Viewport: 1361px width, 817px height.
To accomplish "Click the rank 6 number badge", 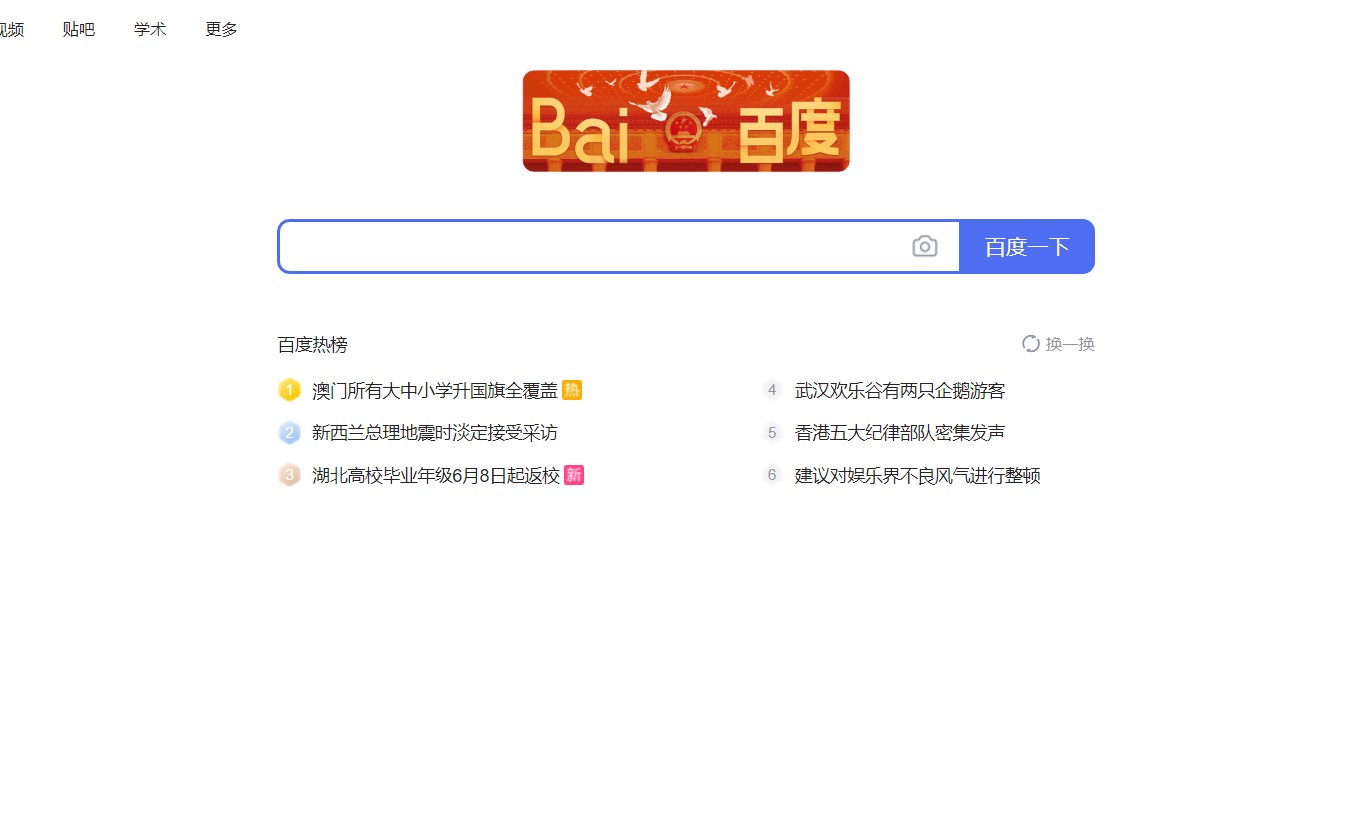I will 772,475.
